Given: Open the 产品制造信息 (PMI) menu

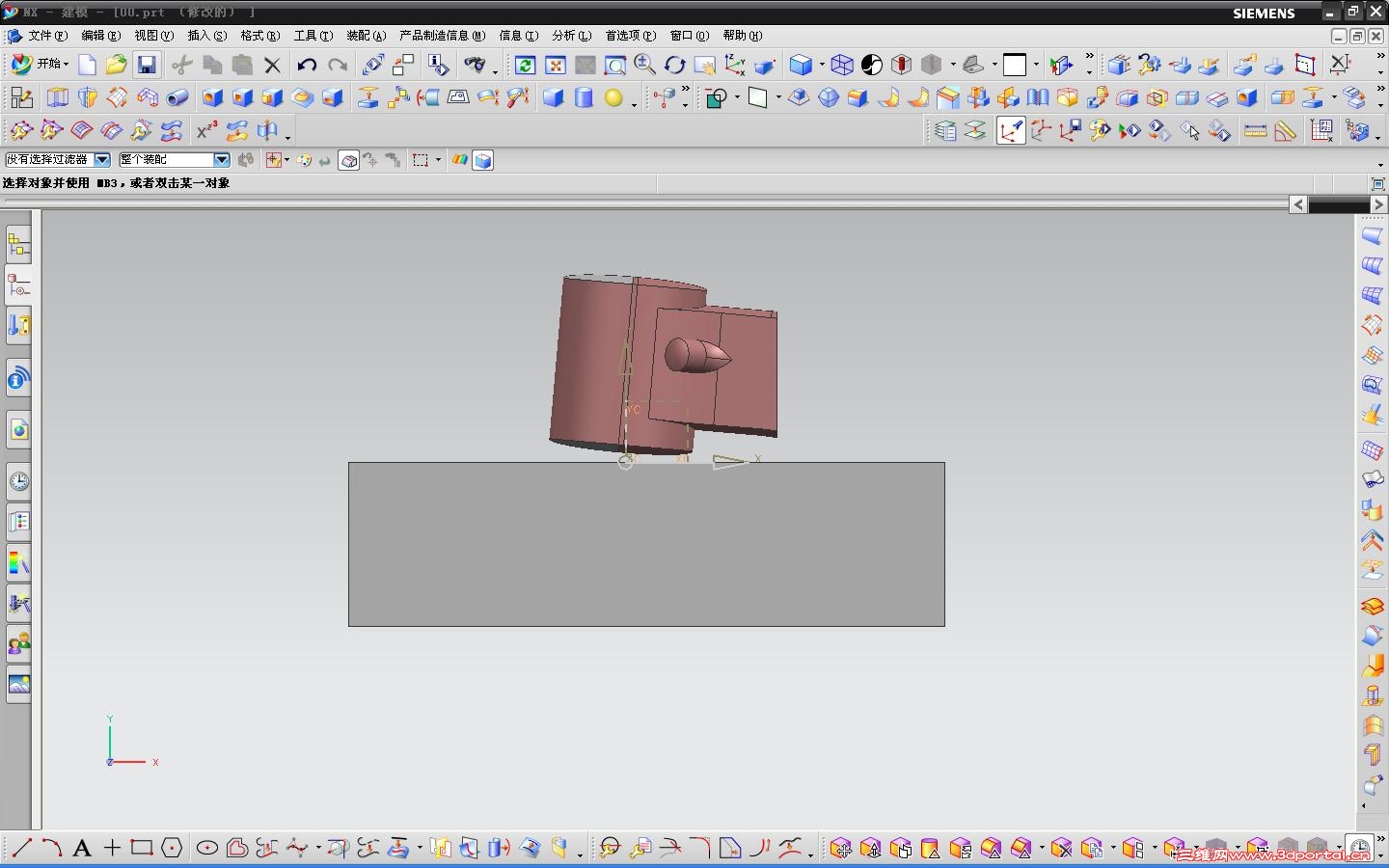Looking at the screenshot, I should coord(443,36).
